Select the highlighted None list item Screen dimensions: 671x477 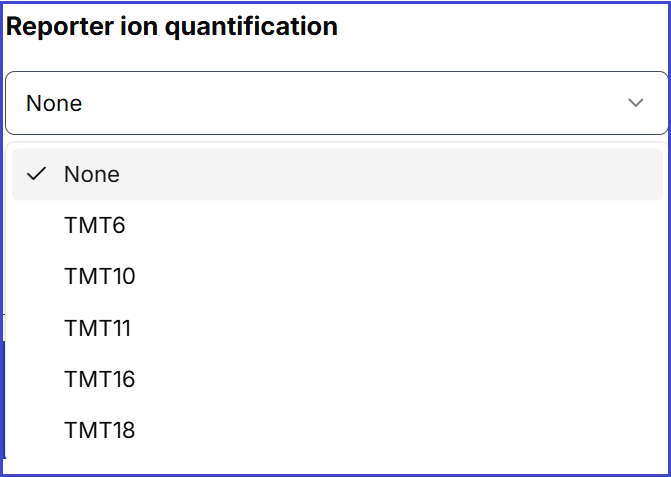92,174
